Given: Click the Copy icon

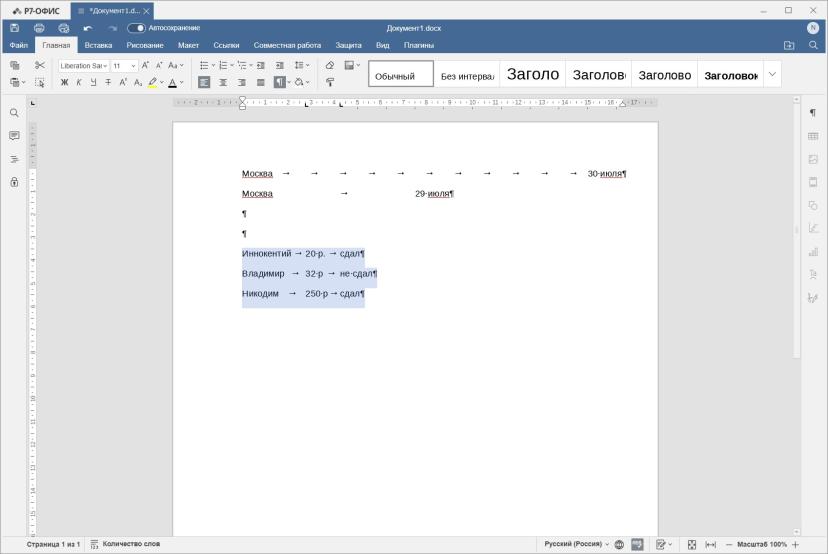Looking at the screenshot, I should (x=15, y=65).
